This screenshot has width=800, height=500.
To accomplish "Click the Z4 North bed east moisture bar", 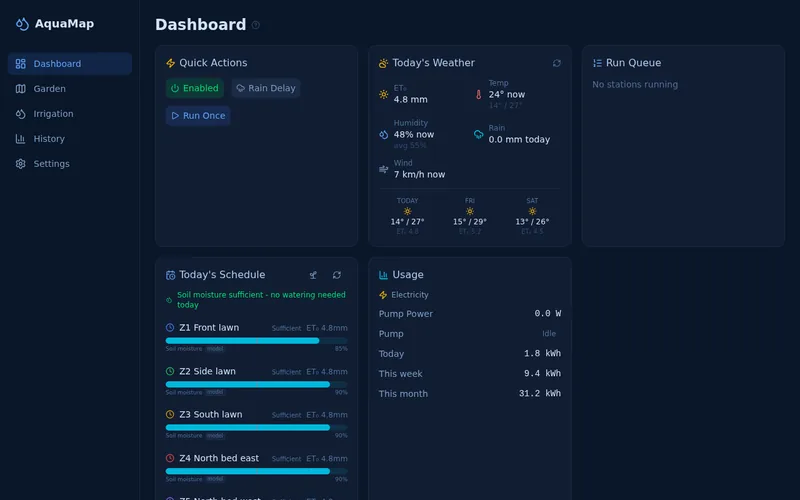I will (257, 471).
